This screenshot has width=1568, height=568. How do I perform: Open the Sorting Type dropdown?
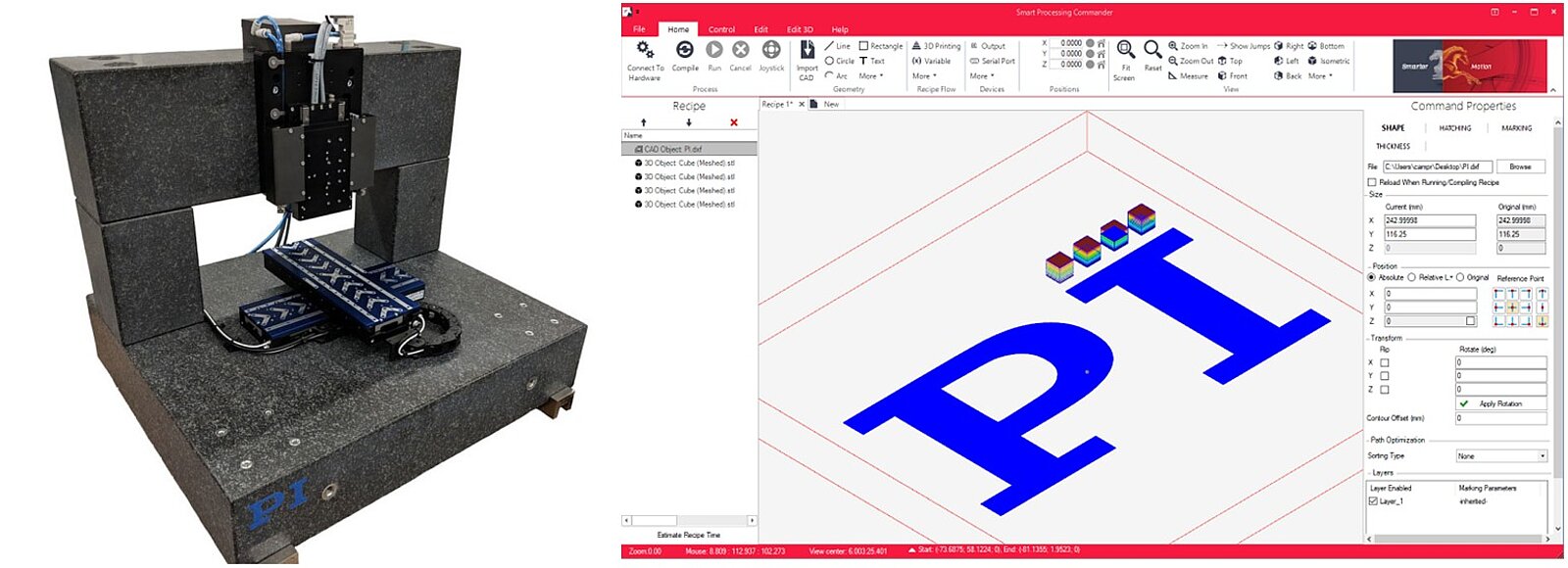tap(1501, 456)
